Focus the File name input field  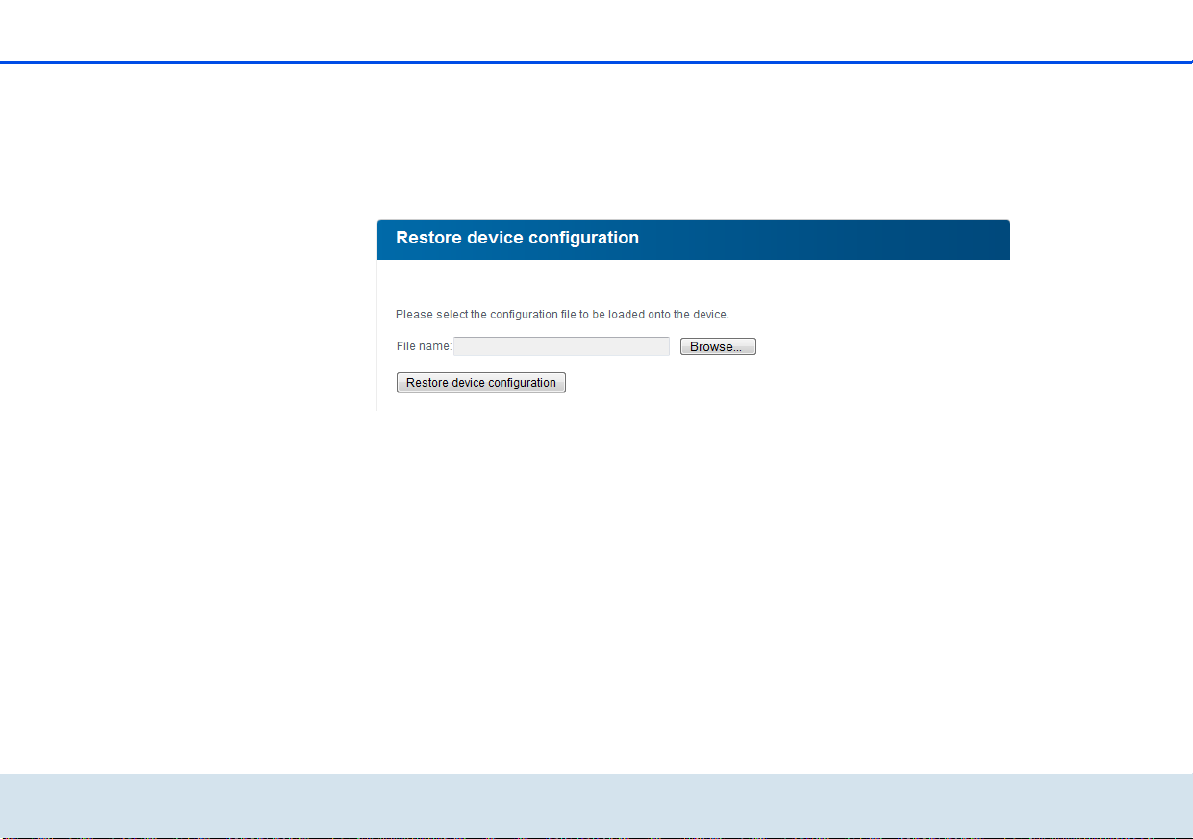pos(562,346)
